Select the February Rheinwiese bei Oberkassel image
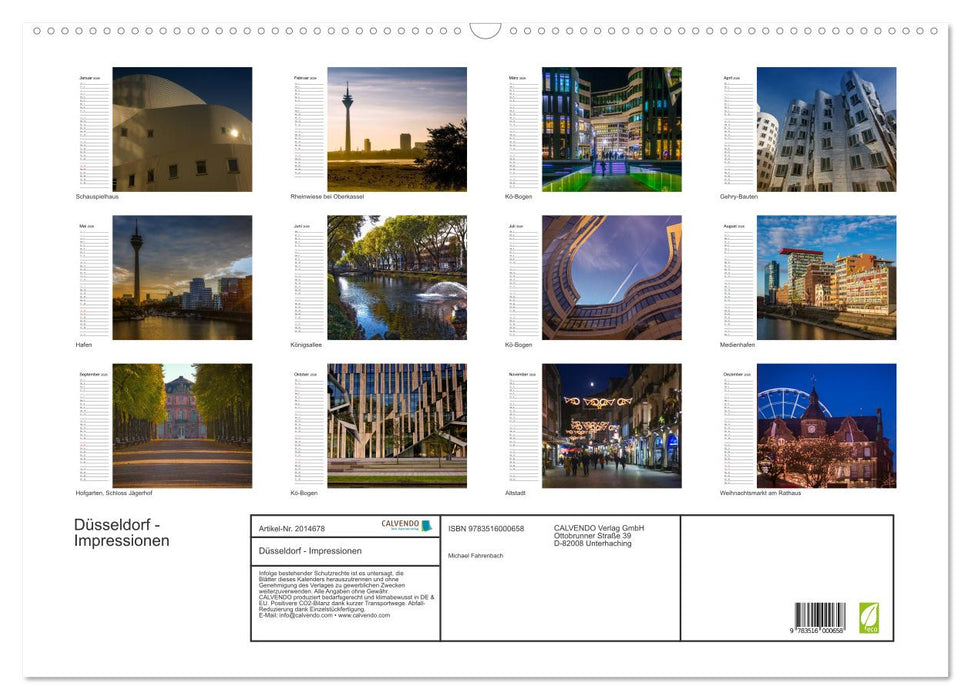 pyautogui.click(x=396, y=129)
